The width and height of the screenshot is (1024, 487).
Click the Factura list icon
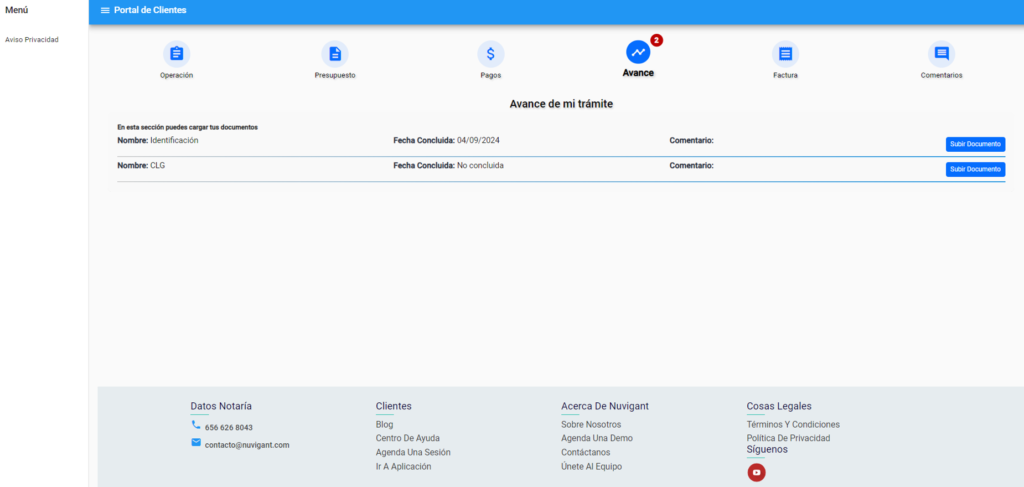pyautogui.click(x=785, y=54)
